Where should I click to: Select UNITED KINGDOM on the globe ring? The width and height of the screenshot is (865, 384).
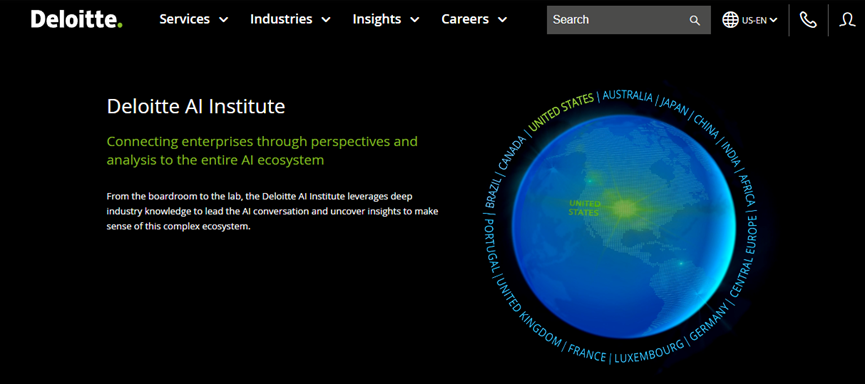click(x=528, y=313)
